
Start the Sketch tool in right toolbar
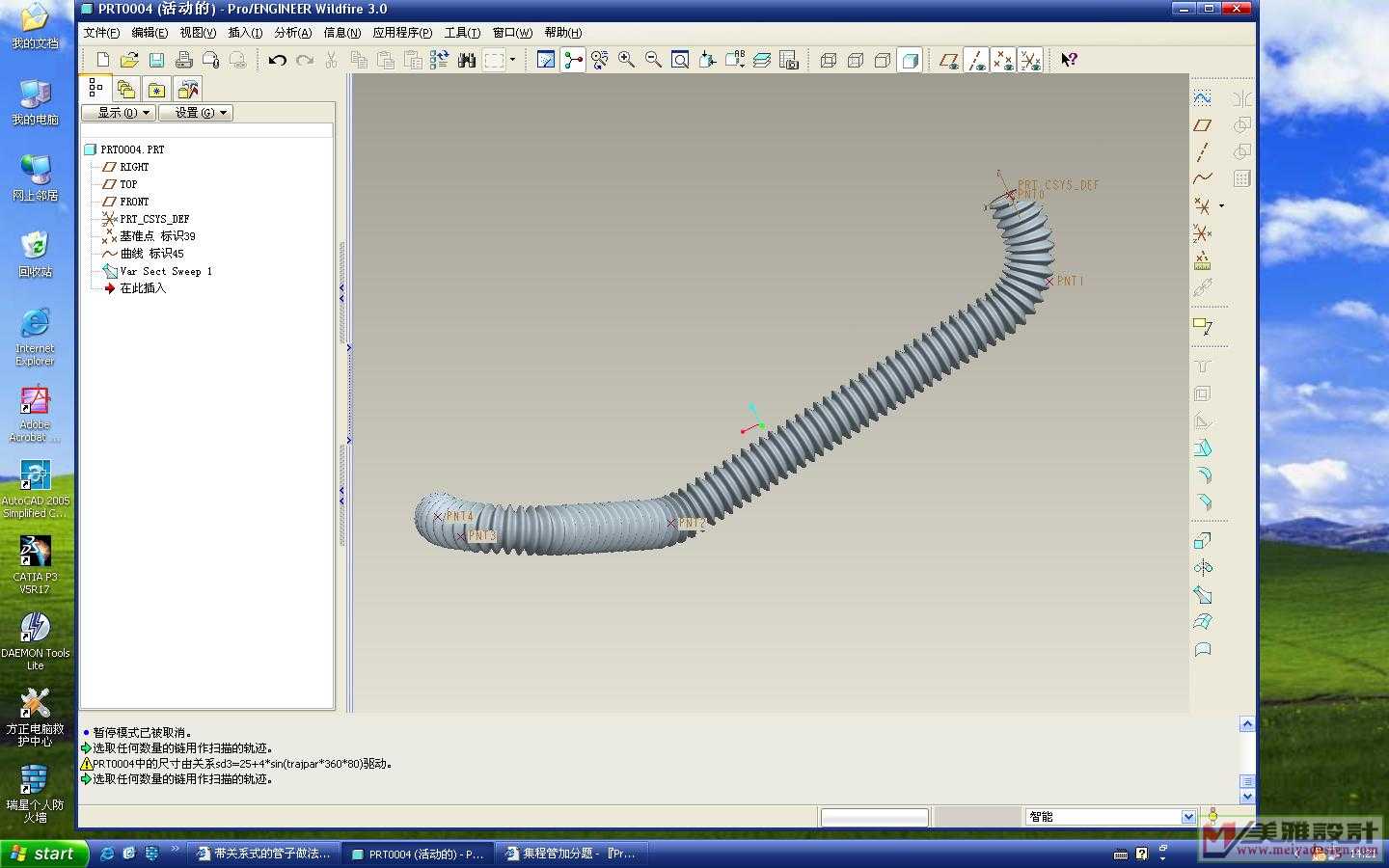(1202, 98)
